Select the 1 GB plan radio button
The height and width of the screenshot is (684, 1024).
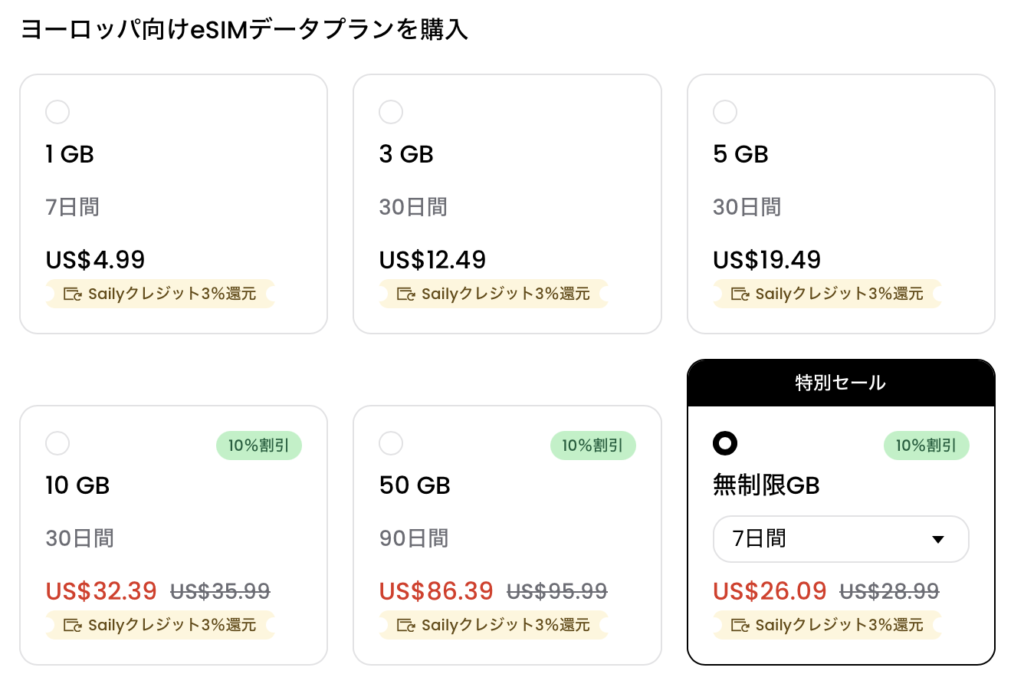(x=58, y=112)
